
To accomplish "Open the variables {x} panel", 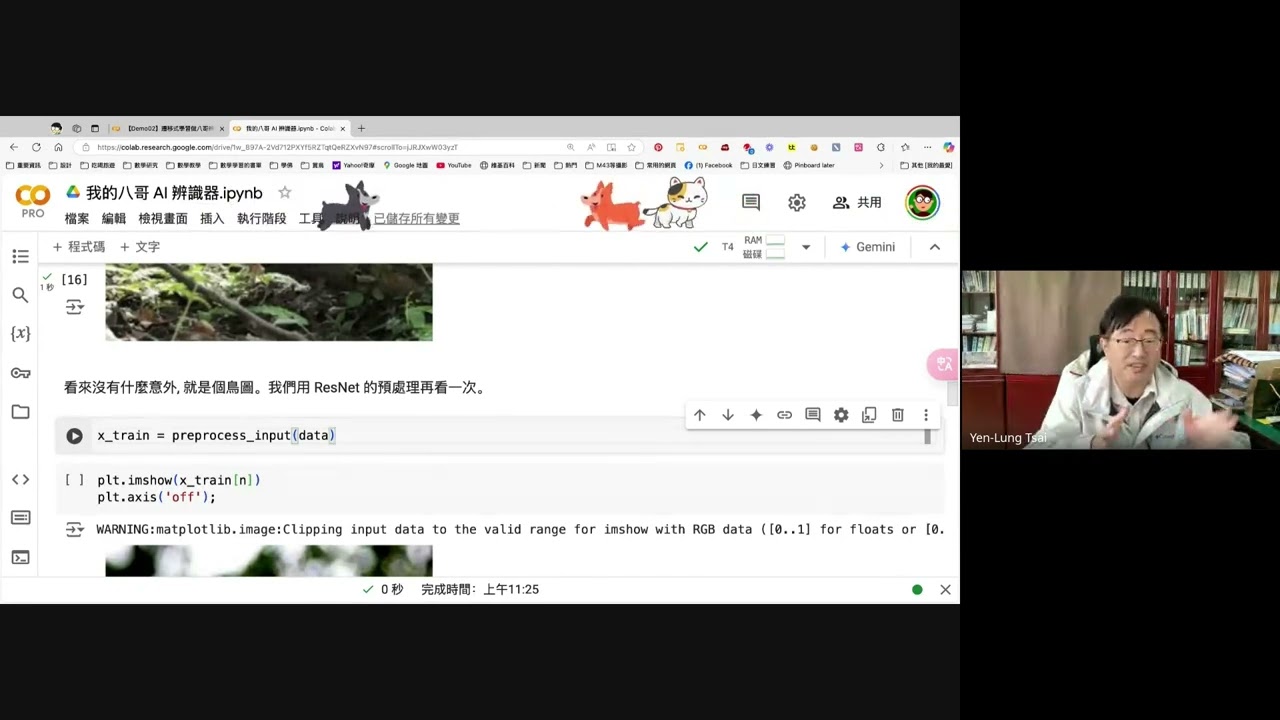I will 20,333.
